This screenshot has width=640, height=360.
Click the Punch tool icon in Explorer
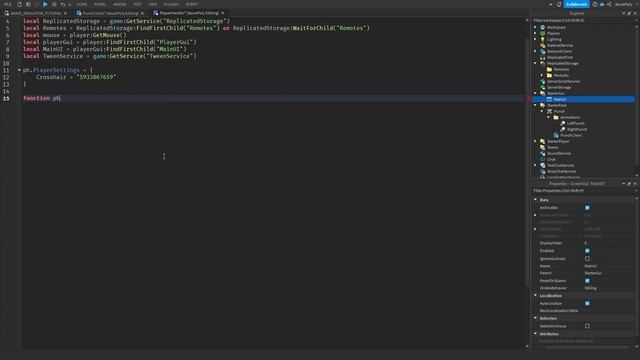pyautogui.click(x=549, y=111)
